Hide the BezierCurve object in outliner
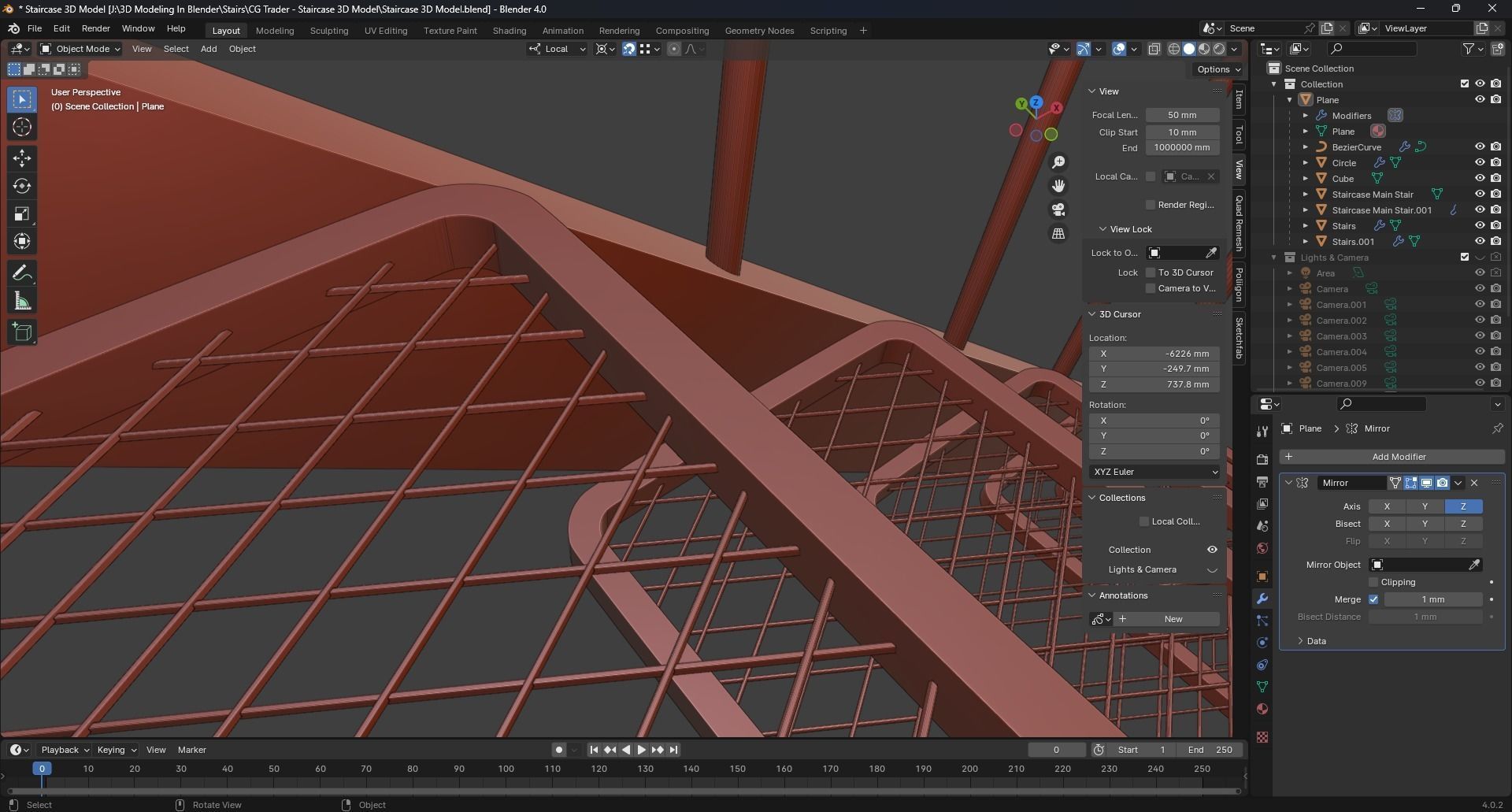The width and height of the screenshot is (1512, 812). (1480, 146)
